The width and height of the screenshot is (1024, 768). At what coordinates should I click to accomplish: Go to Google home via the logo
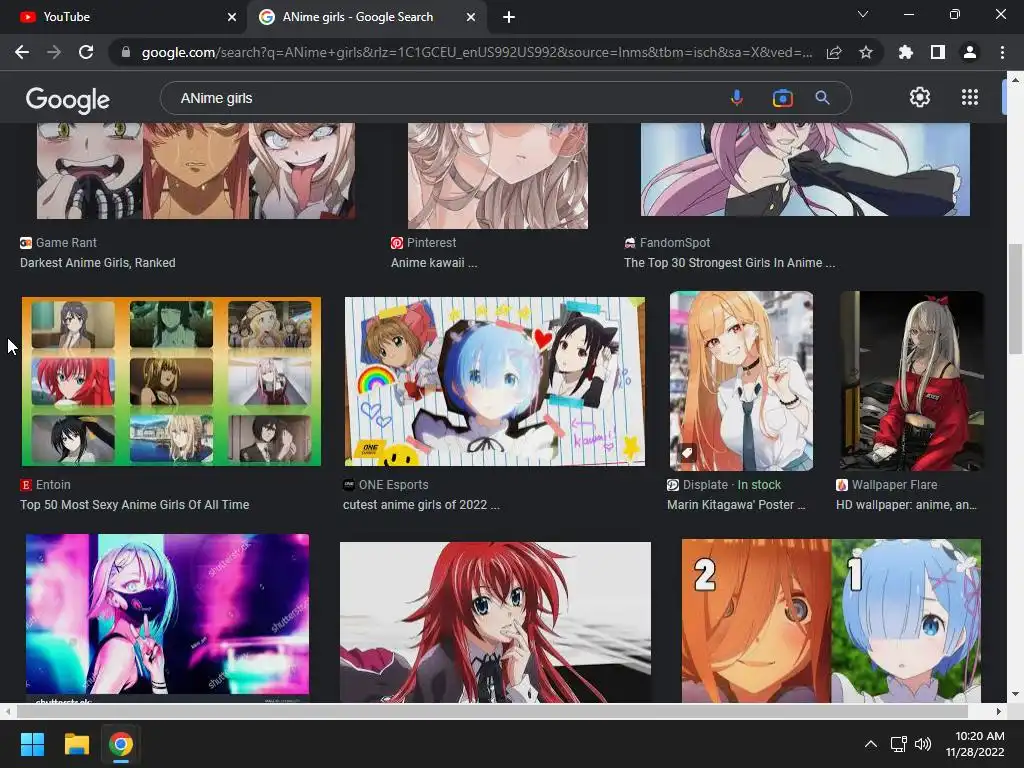[x=68, y=99]
